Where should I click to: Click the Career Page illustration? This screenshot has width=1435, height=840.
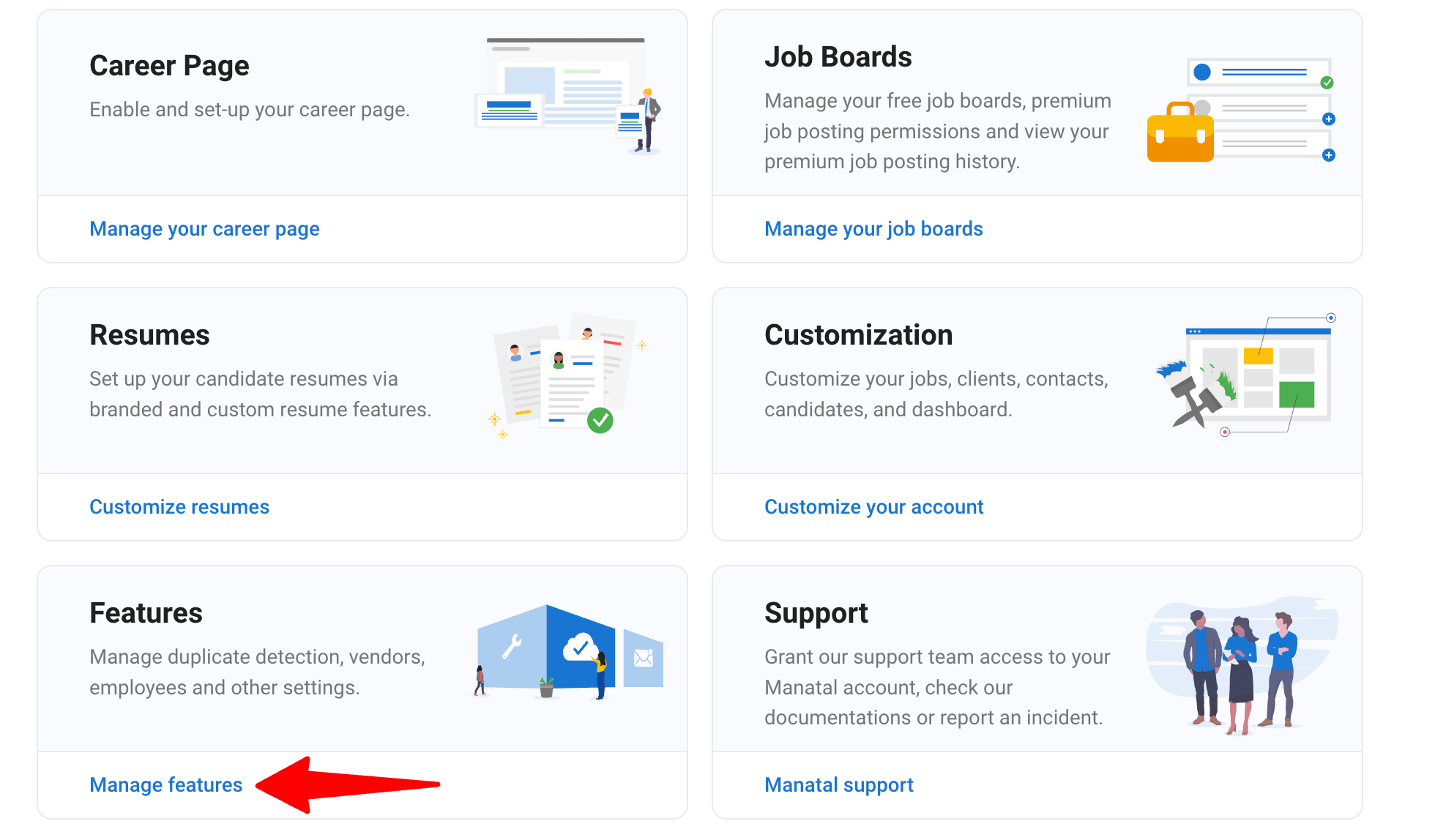click(568, 96)
